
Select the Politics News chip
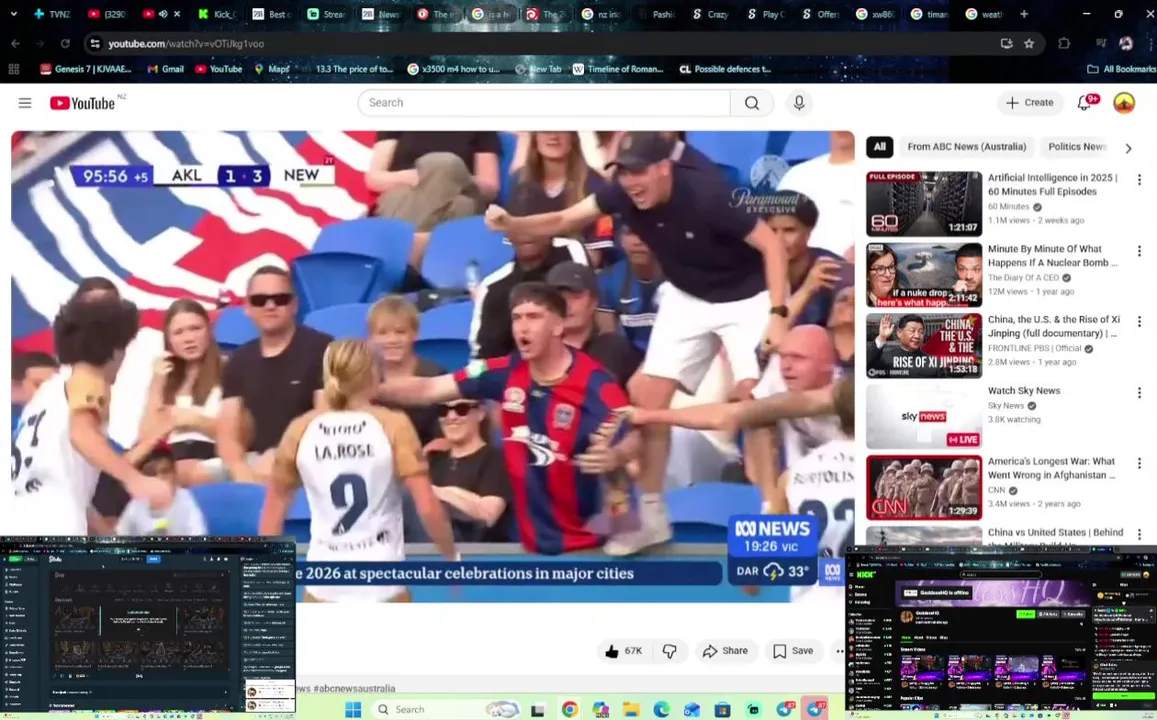tap(1077, 147)
